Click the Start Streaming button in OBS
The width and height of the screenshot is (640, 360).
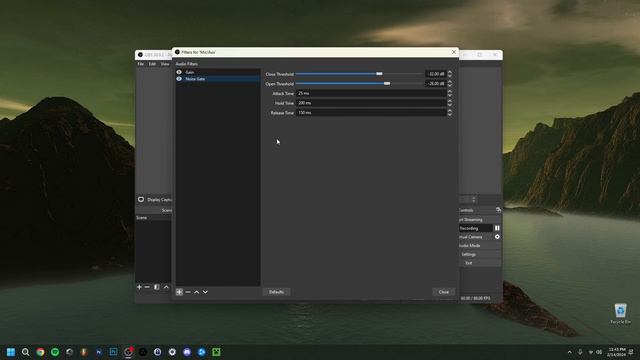(480, 220)
